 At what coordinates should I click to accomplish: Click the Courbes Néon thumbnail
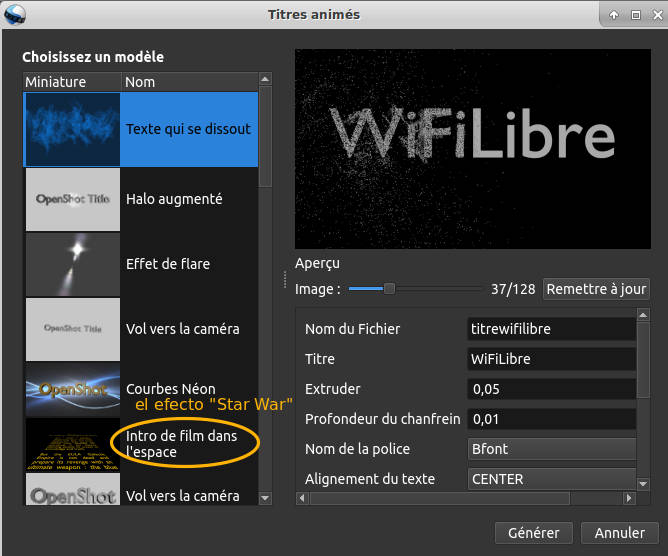coord(73,389)
